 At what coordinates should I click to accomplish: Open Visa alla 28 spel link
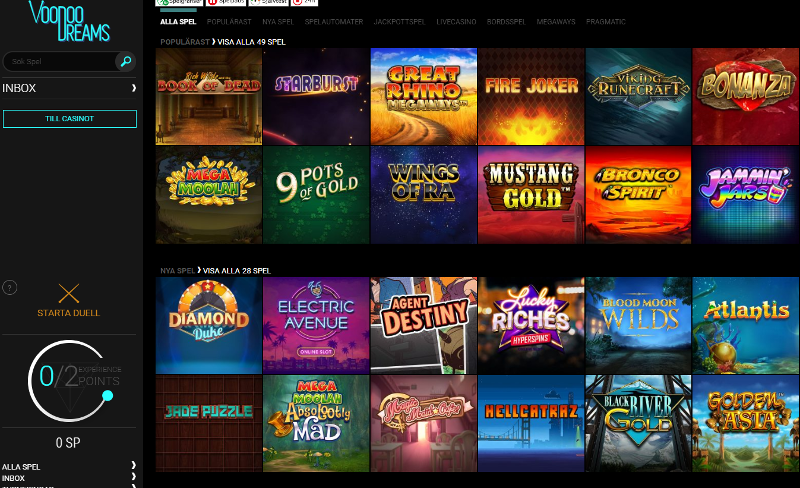[x=237, y=271]
